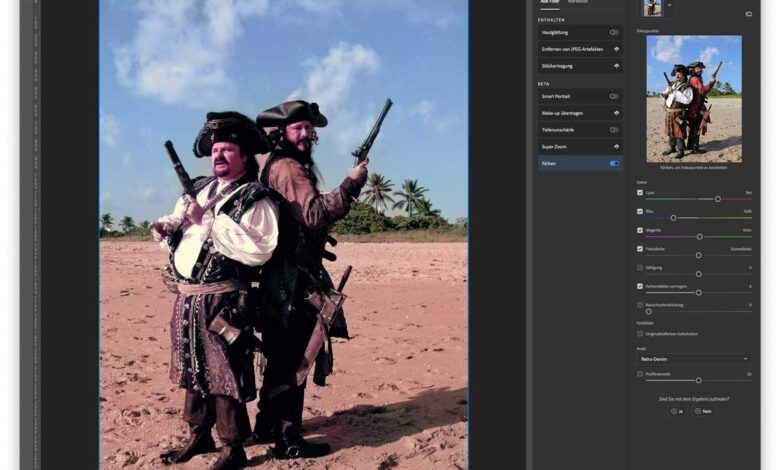Open the Retro-Denim profile dropdown

tap(694, 359)
